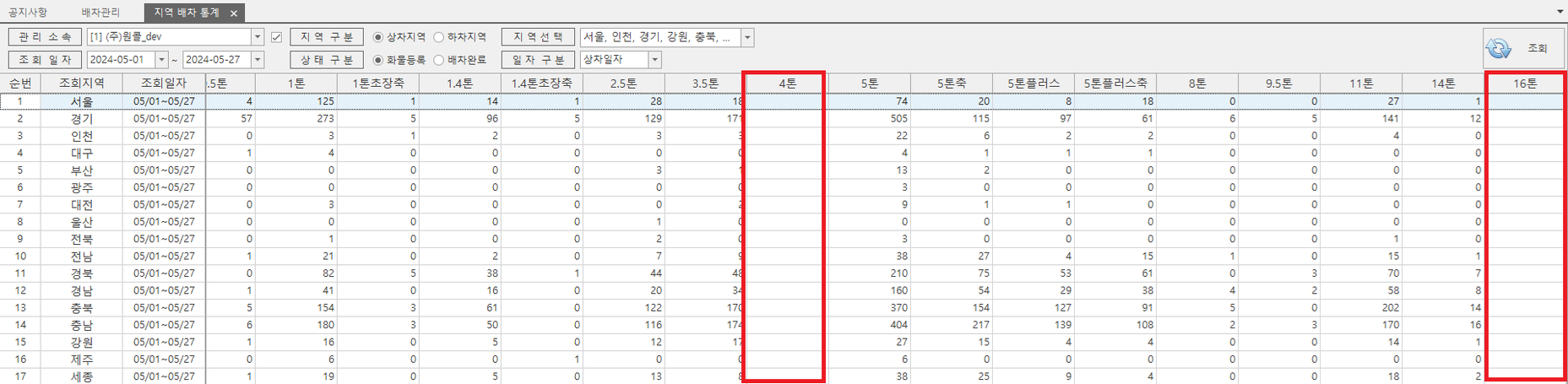The image size is (1568, 384).
Task: Click the 조회지역 column header
Action: click(81, 84)
